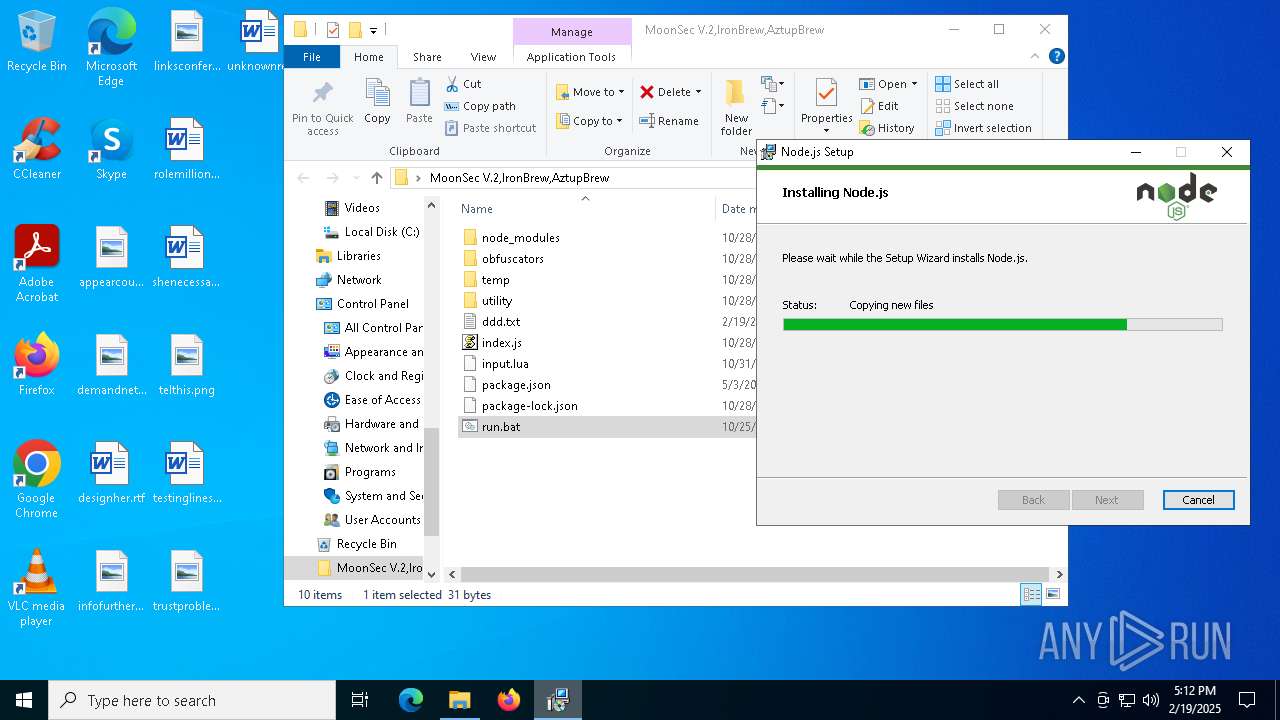This screenshot has width=1280, height=720.
Task: Select Google Chrome desktop shortcut
Action: [36, 480]
